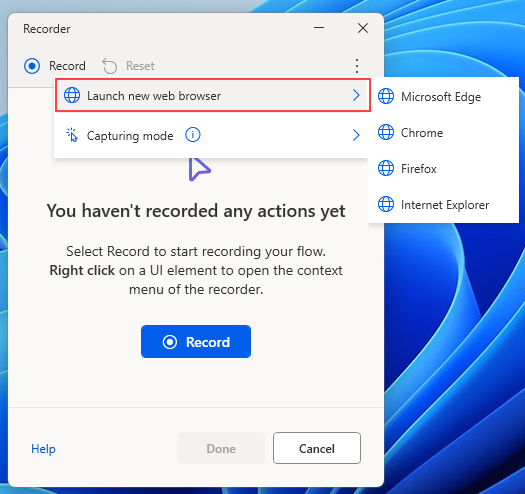
Task: Click the Recorder window title text
Action: (47, 29)
